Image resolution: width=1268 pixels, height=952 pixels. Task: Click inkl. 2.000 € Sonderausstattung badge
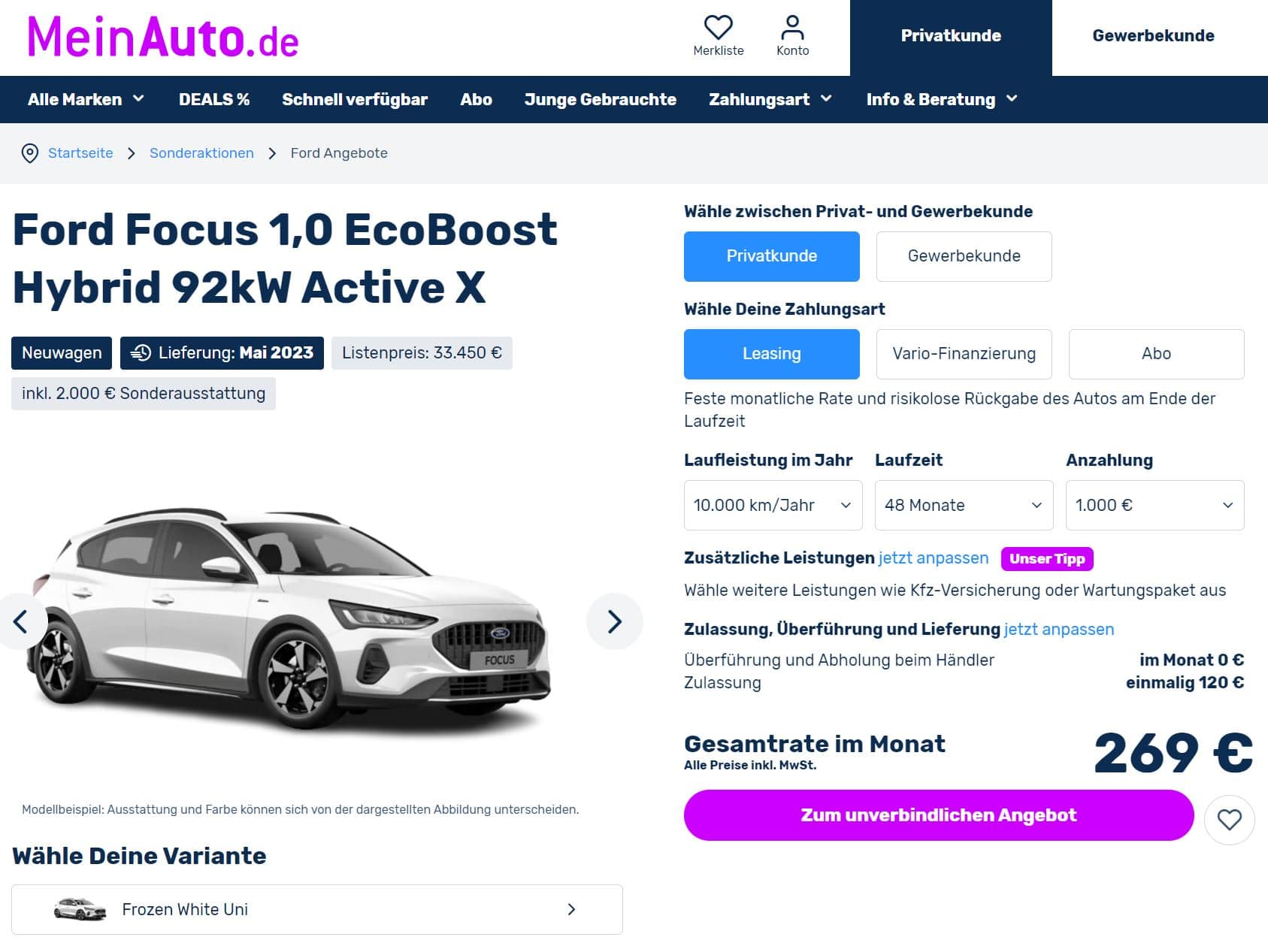point(144,394)
